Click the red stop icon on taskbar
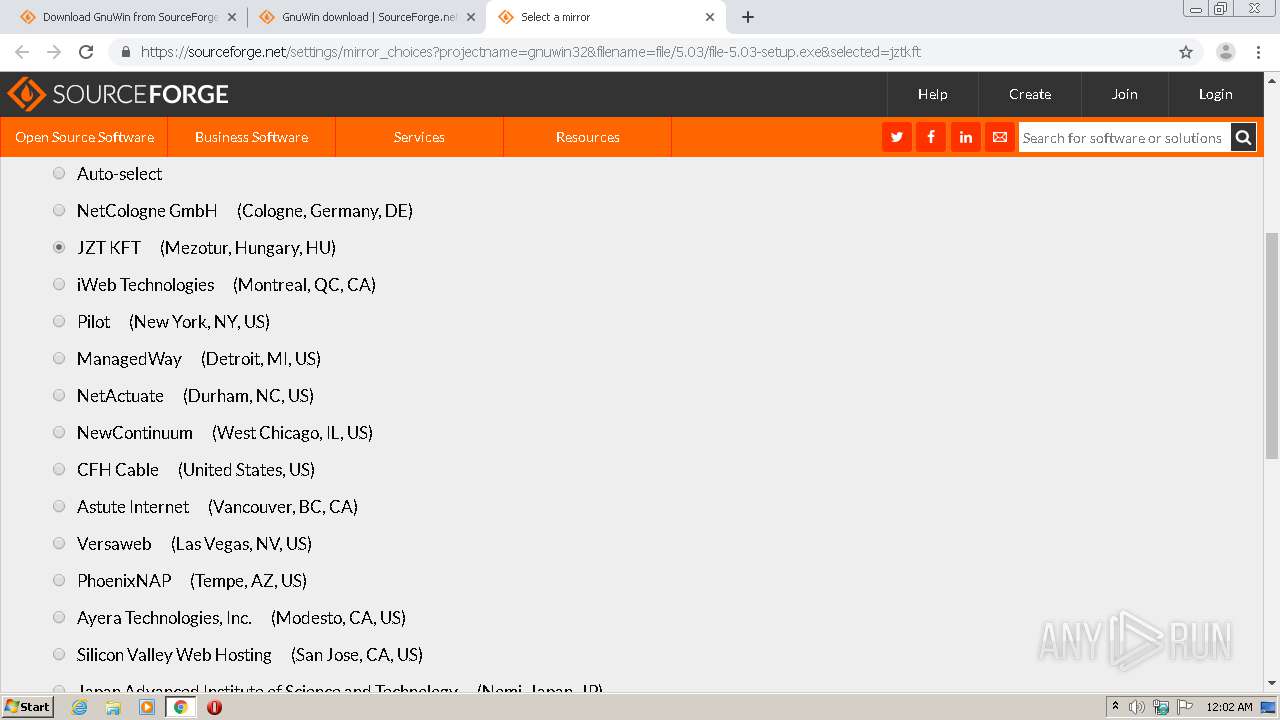 [214, 707]
